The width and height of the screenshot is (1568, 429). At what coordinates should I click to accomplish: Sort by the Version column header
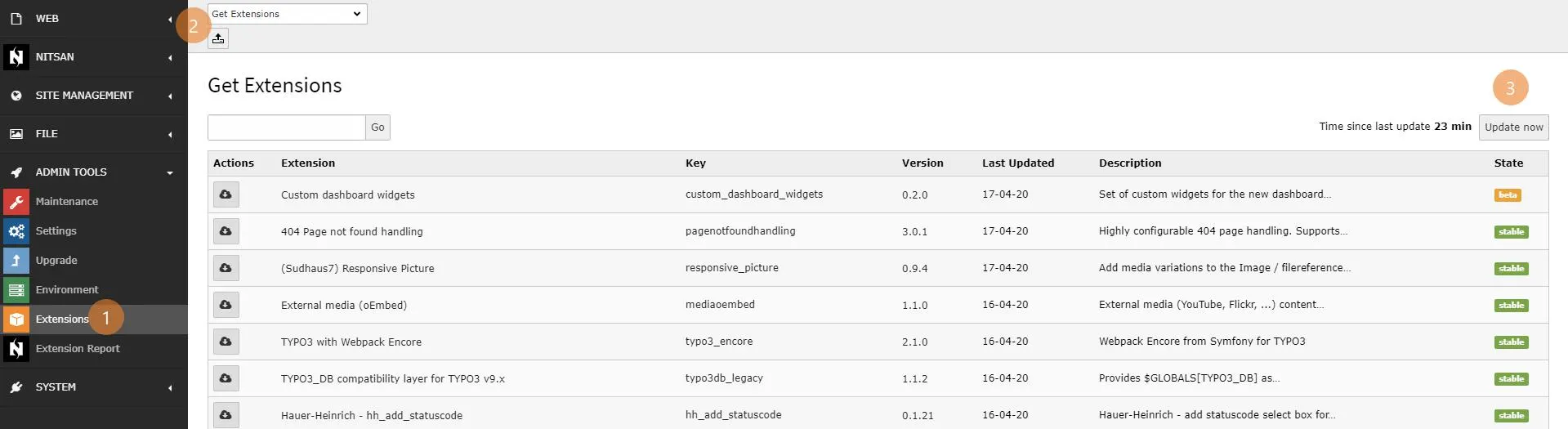pyautogui.click(x=922, y=163)
